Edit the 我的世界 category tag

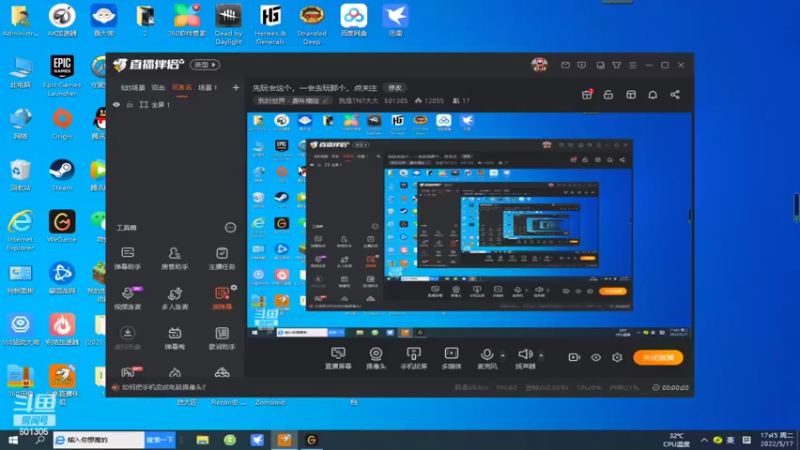pyautogui.click(x=293, y=101)
